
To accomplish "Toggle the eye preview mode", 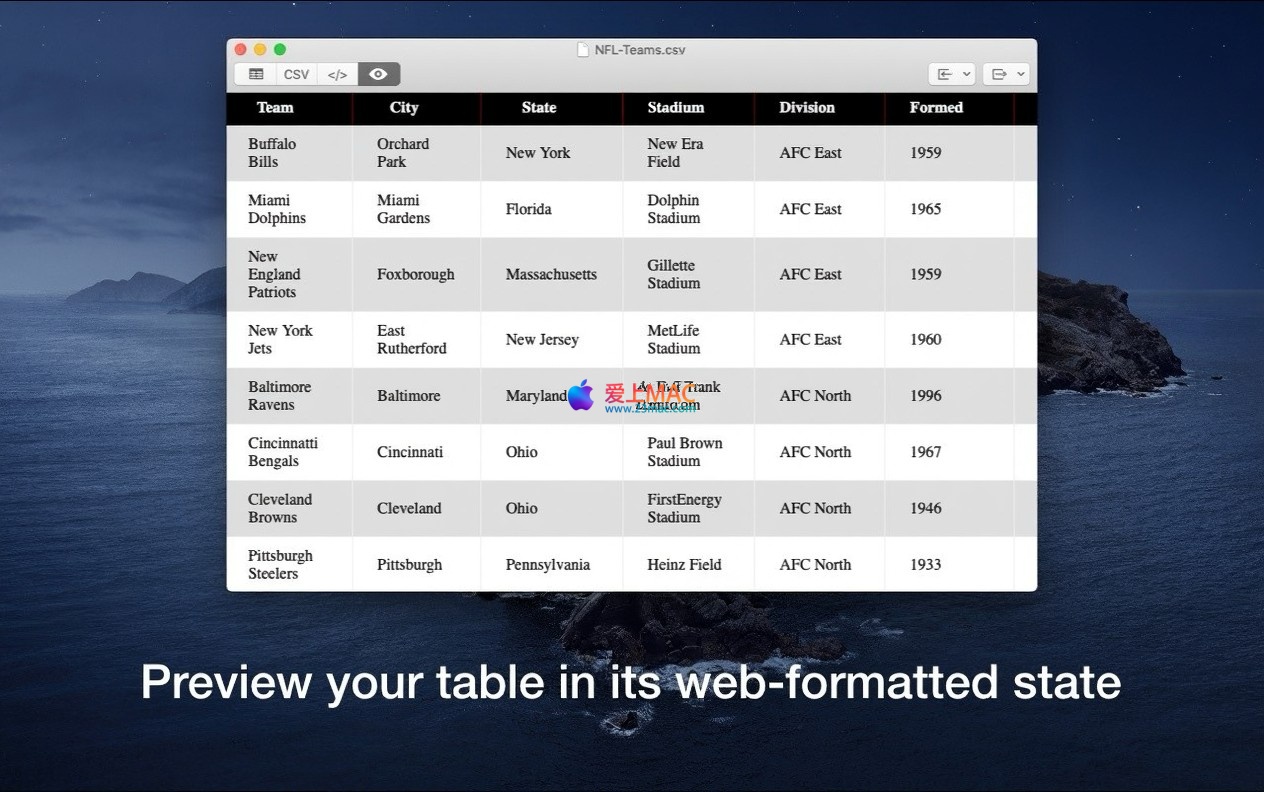I will (379, 74).
